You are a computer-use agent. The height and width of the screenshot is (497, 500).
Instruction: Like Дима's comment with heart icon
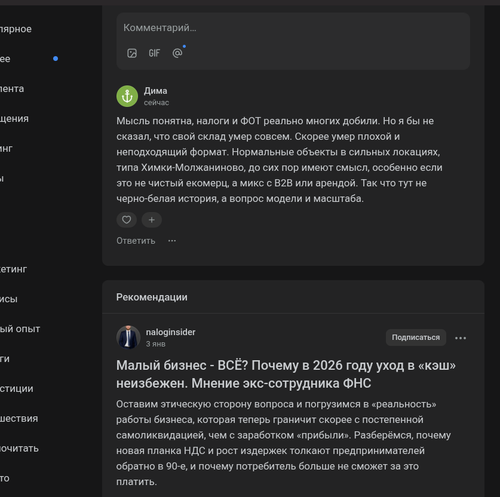[126, 220]
